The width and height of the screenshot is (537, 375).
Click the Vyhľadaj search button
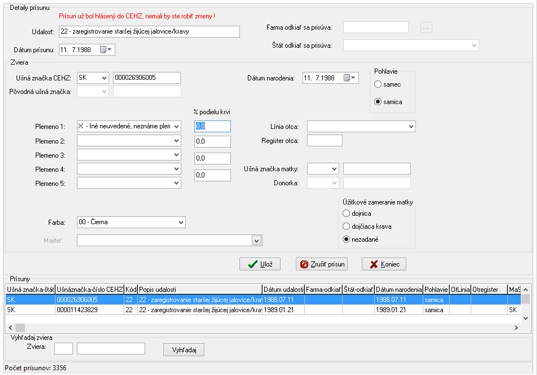[x=184, y=350]
